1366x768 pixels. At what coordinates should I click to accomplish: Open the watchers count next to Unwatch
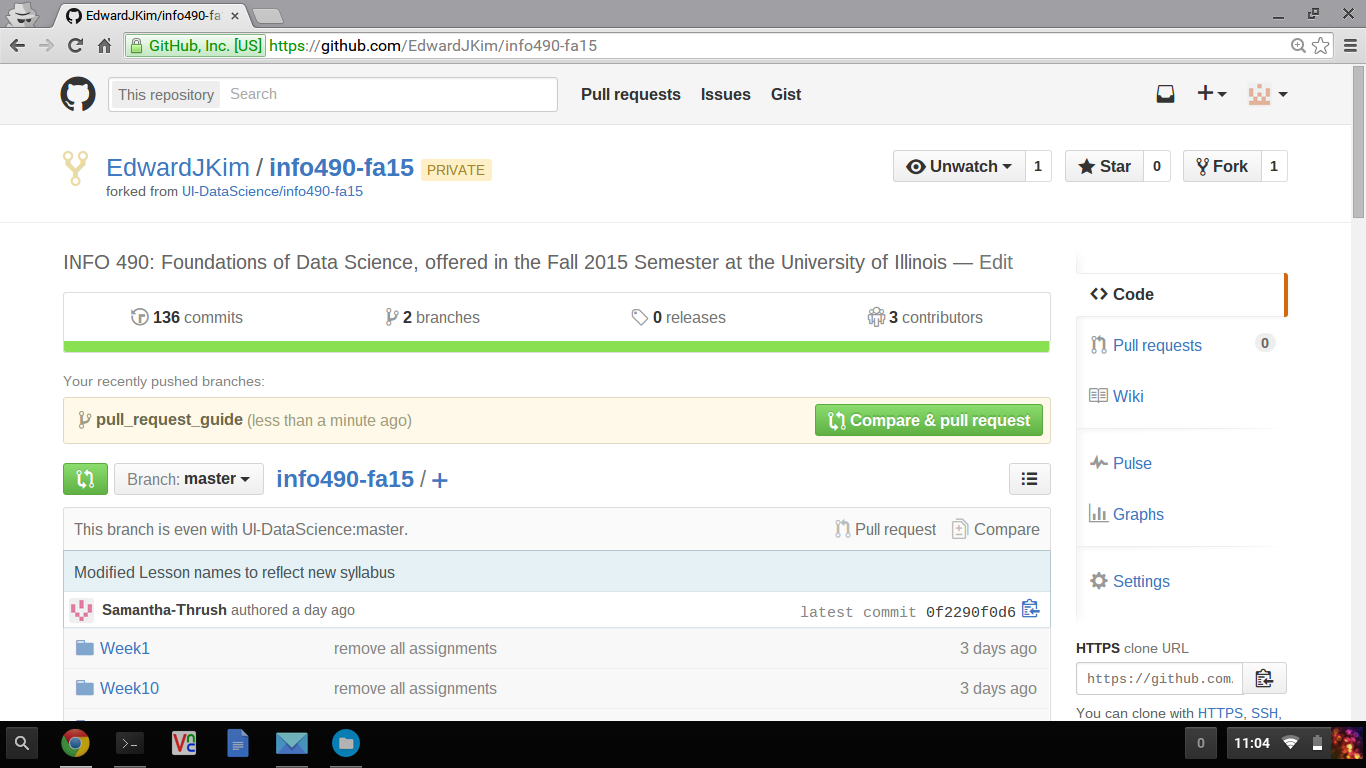point(1038,167)
